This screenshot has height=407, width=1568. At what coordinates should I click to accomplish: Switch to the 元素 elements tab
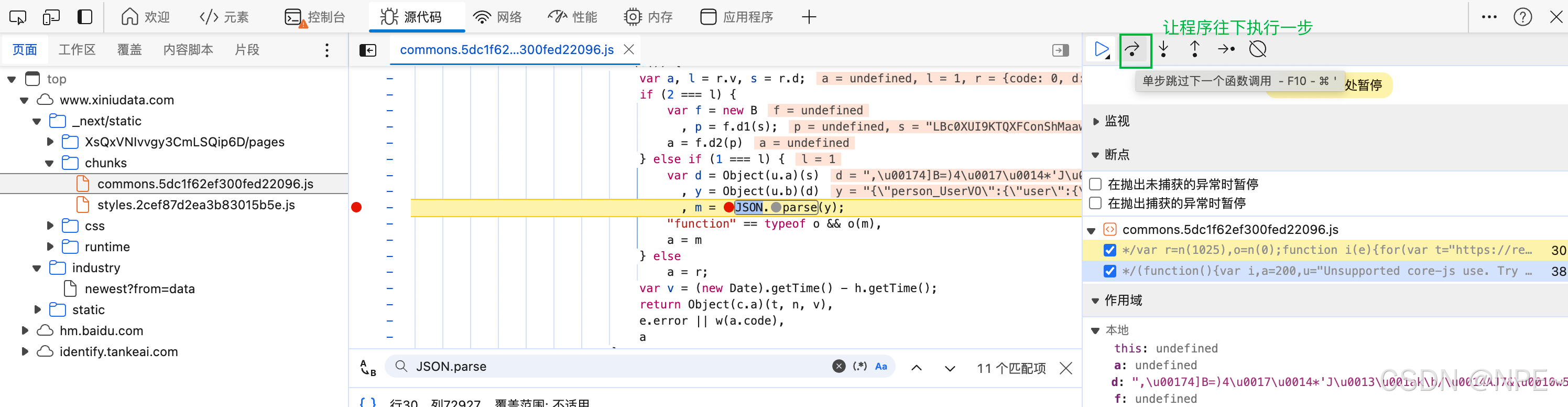(x=224, y=17)
